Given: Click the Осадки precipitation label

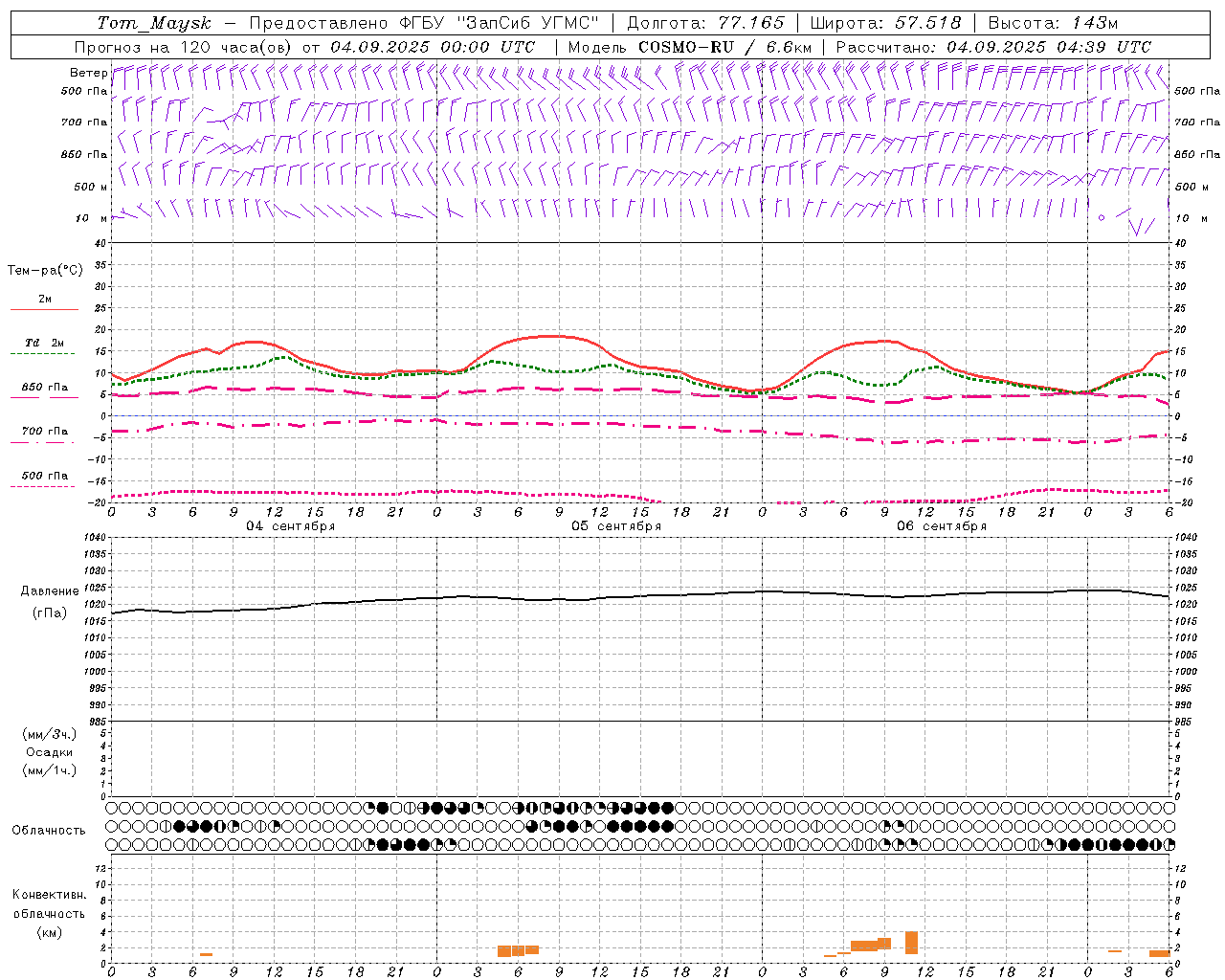Looking at the screenshot, I should coord(50,752).
